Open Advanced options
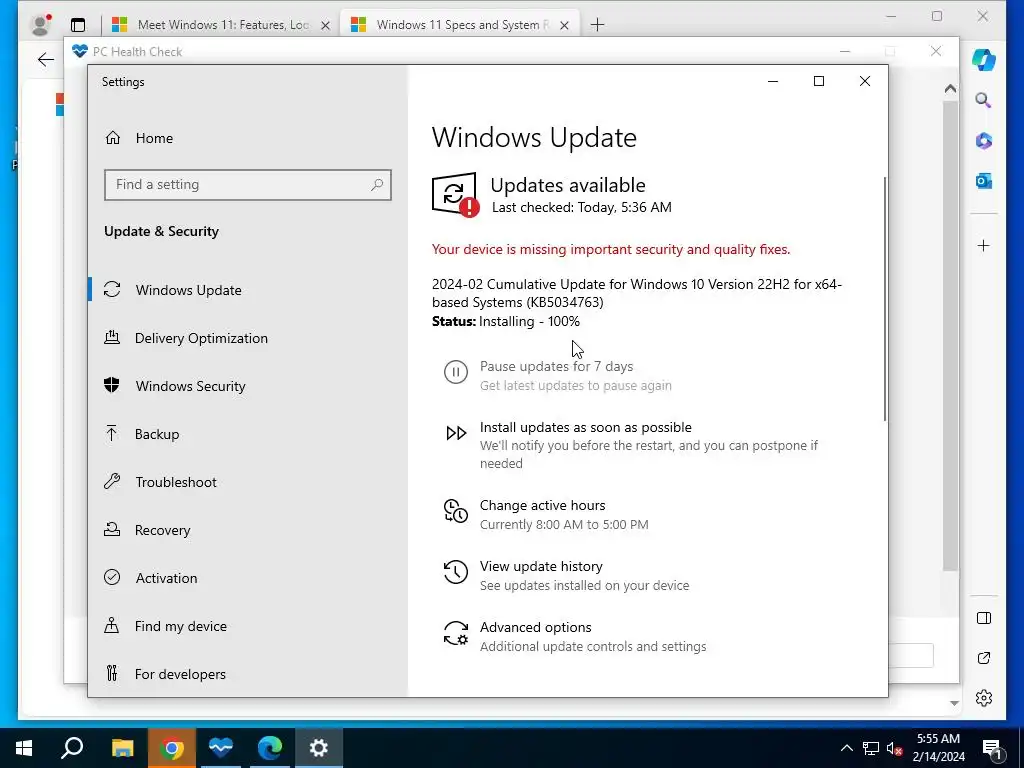This screenshot has height=768, width=1024. click(536, 627)
